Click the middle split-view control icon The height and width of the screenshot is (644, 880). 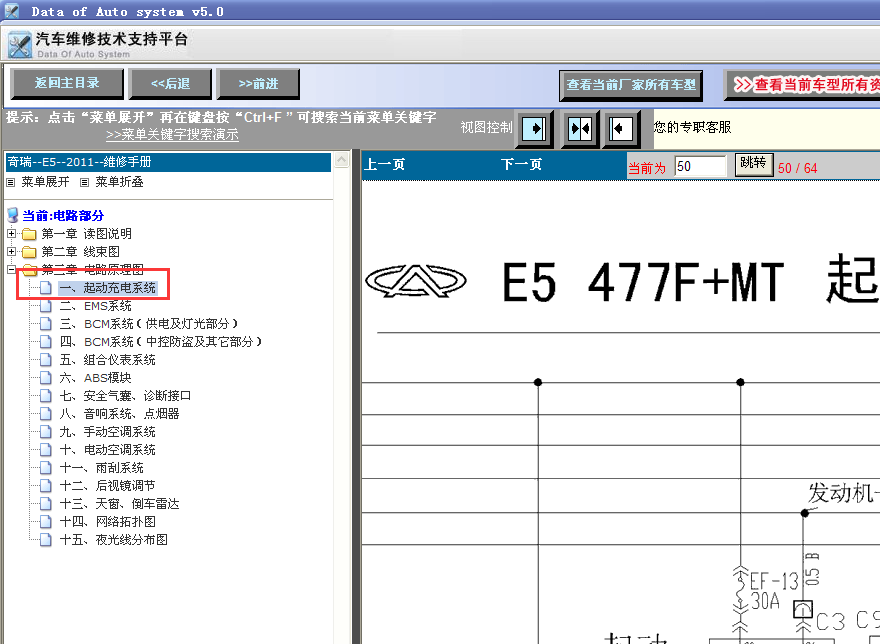579,129
